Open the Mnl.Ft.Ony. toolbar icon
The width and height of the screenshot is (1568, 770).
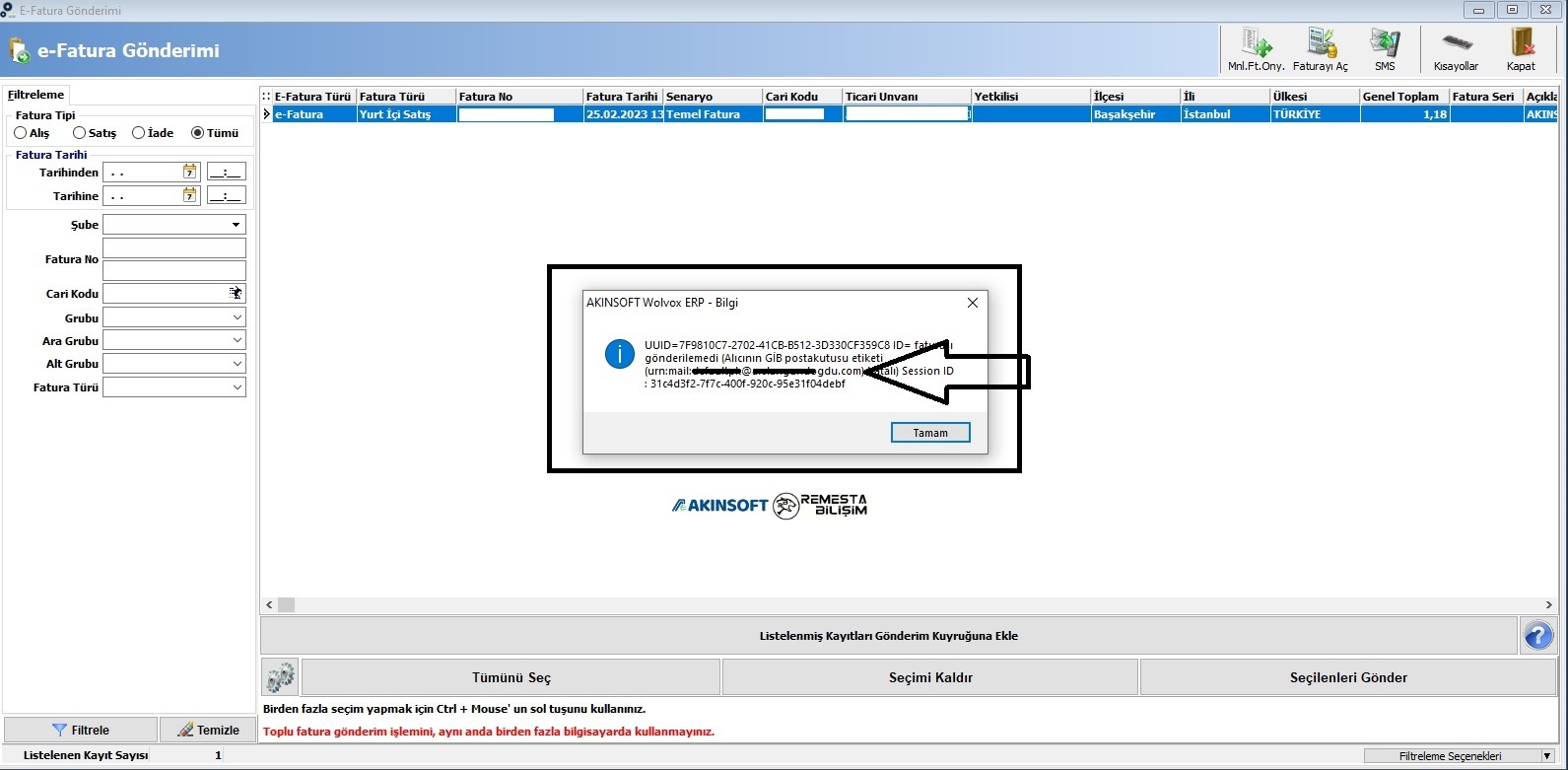1256,49
